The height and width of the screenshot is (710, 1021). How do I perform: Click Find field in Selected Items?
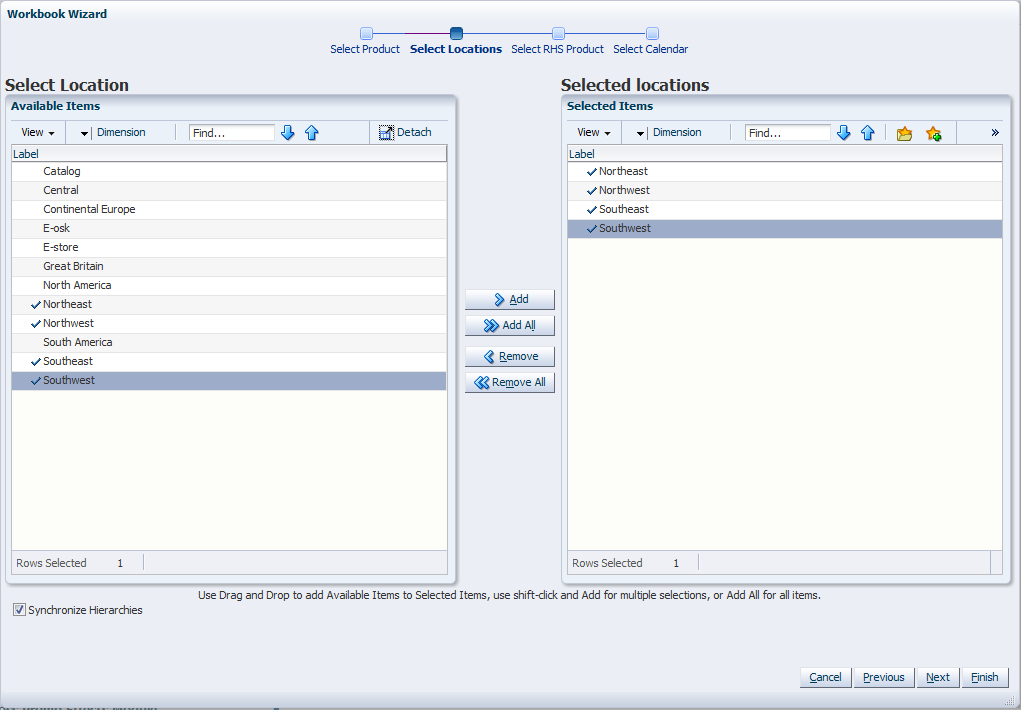(x=788, y=133)
